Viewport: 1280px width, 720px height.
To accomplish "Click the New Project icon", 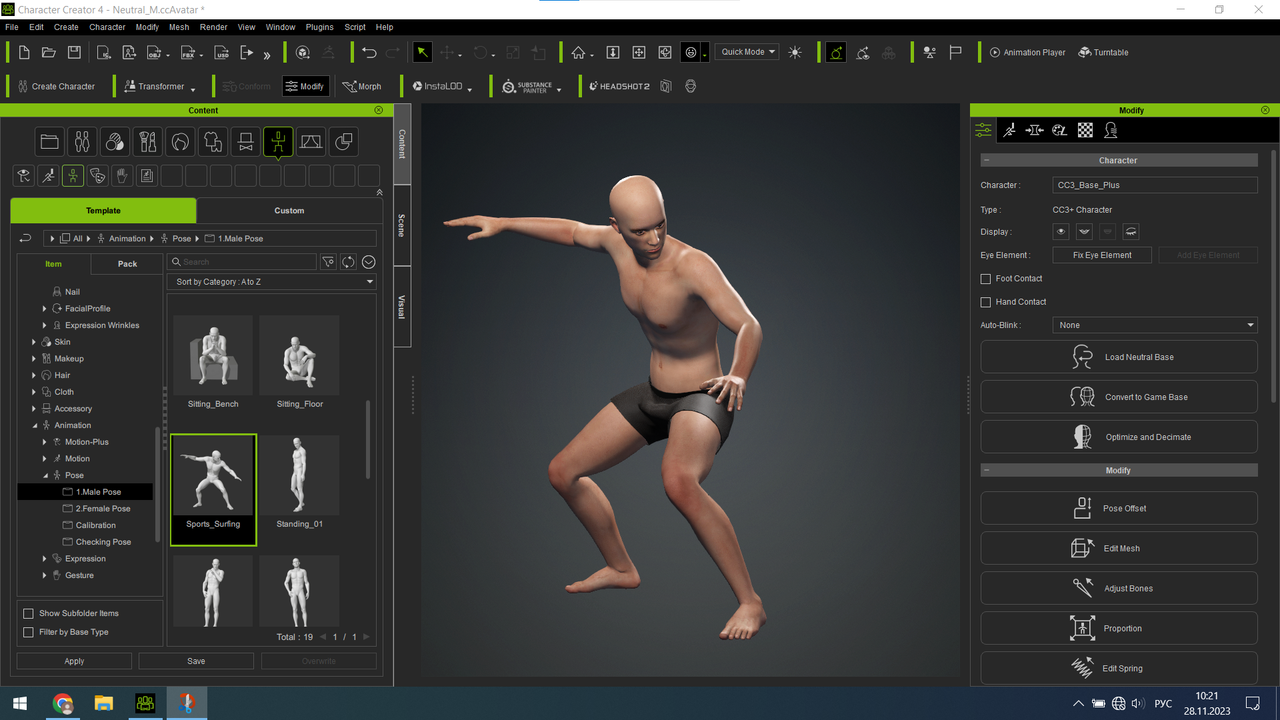I will tap(24, 52).
